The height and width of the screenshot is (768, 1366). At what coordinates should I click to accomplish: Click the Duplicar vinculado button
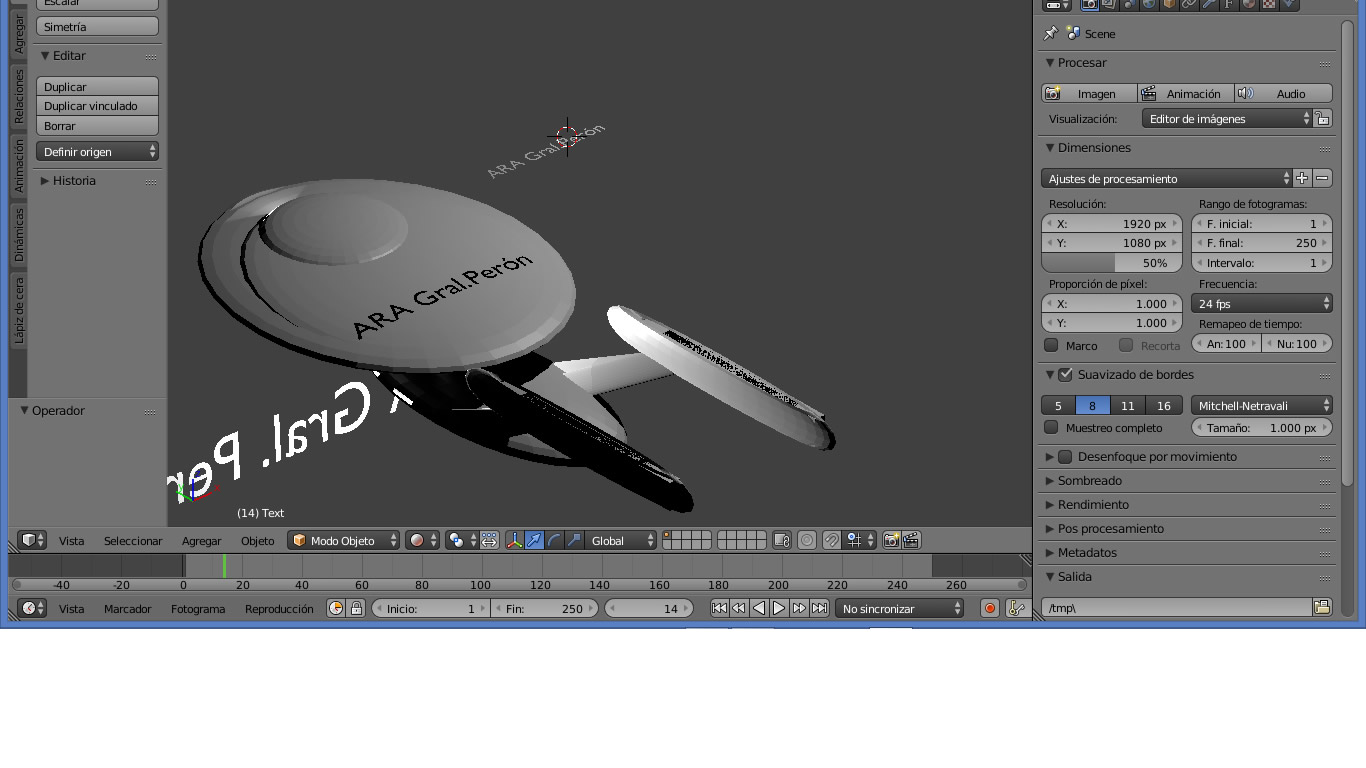[97, 106]
